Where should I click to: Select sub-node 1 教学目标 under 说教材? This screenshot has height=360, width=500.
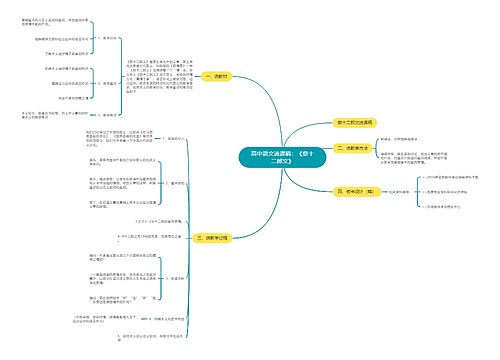pos(107,39)
